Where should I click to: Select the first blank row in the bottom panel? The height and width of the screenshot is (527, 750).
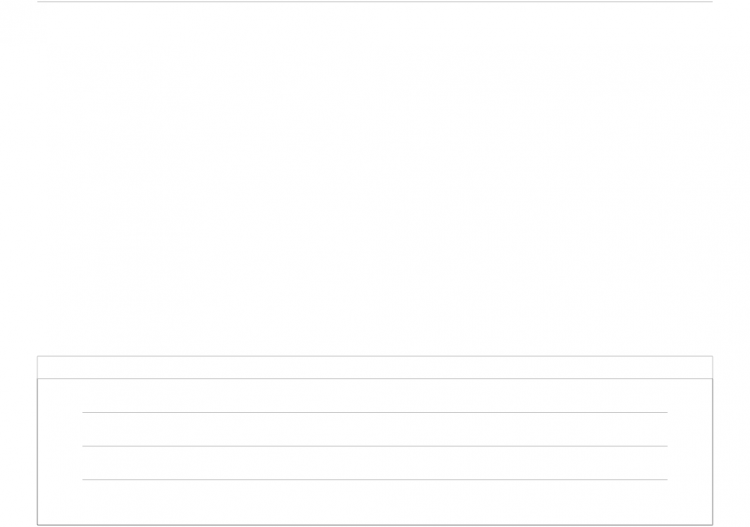[x=375, y=395]
